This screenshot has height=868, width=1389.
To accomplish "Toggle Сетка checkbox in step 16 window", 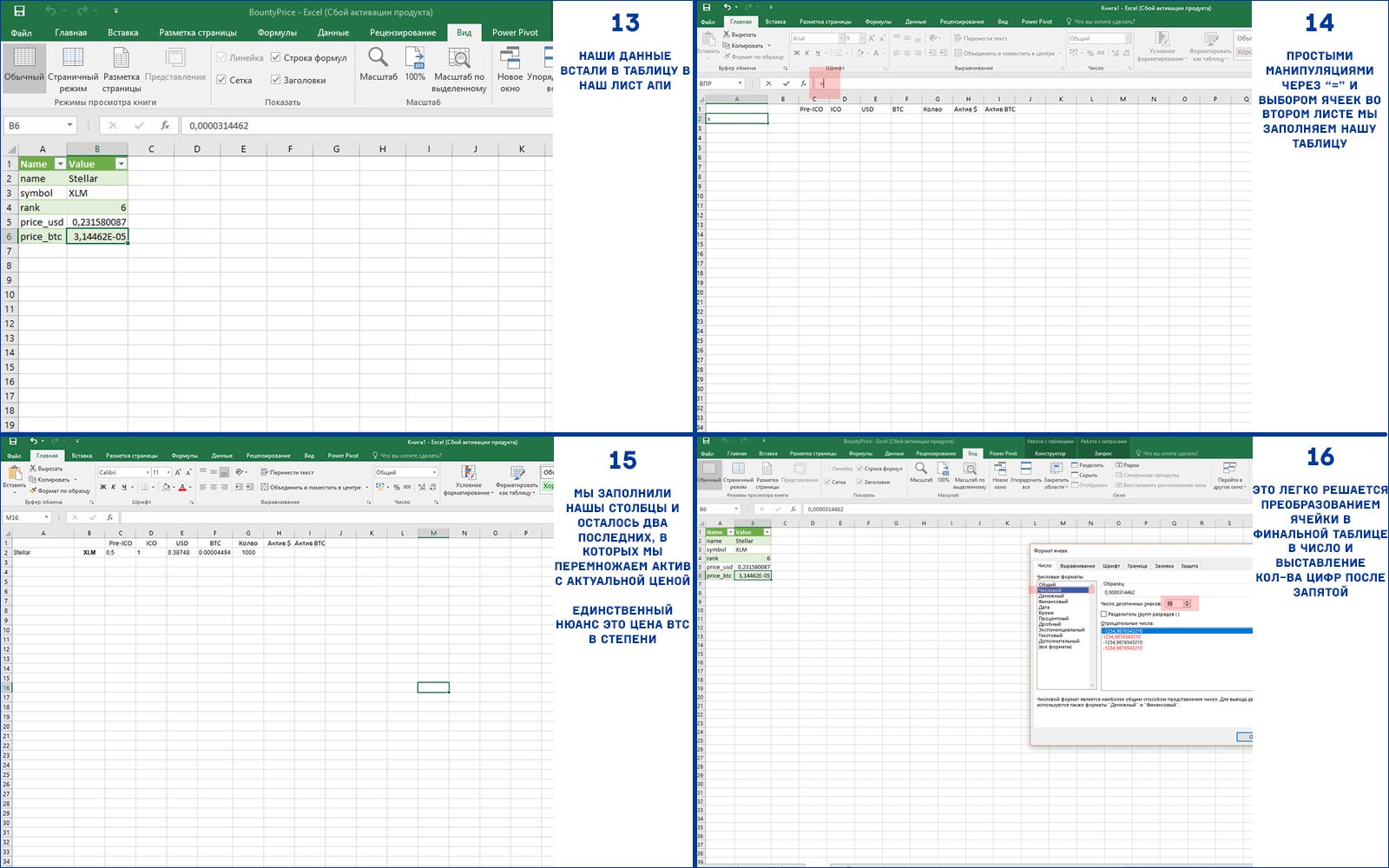I will click(826, 482).
